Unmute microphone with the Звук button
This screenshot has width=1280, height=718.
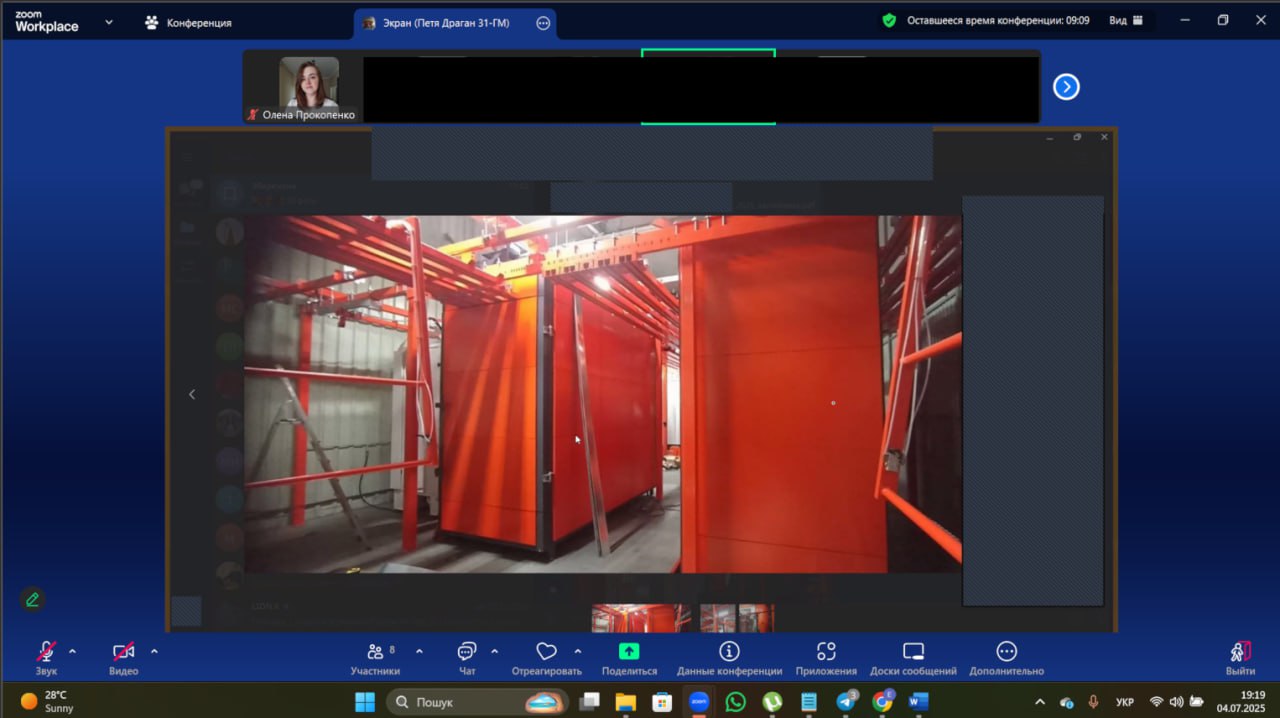coord(46,652)
